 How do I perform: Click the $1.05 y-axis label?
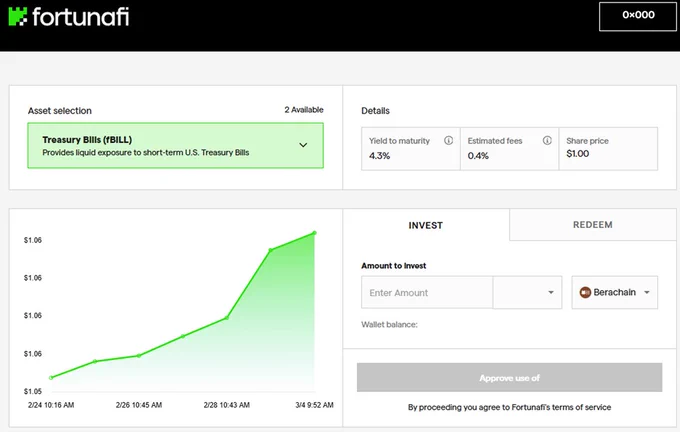coord(33,391)
